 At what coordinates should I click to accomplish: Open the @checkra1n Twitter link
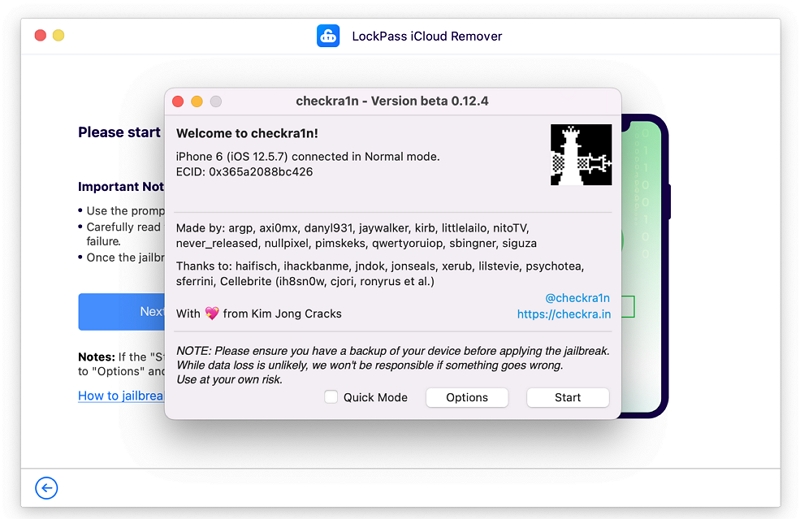coord(578,298)
